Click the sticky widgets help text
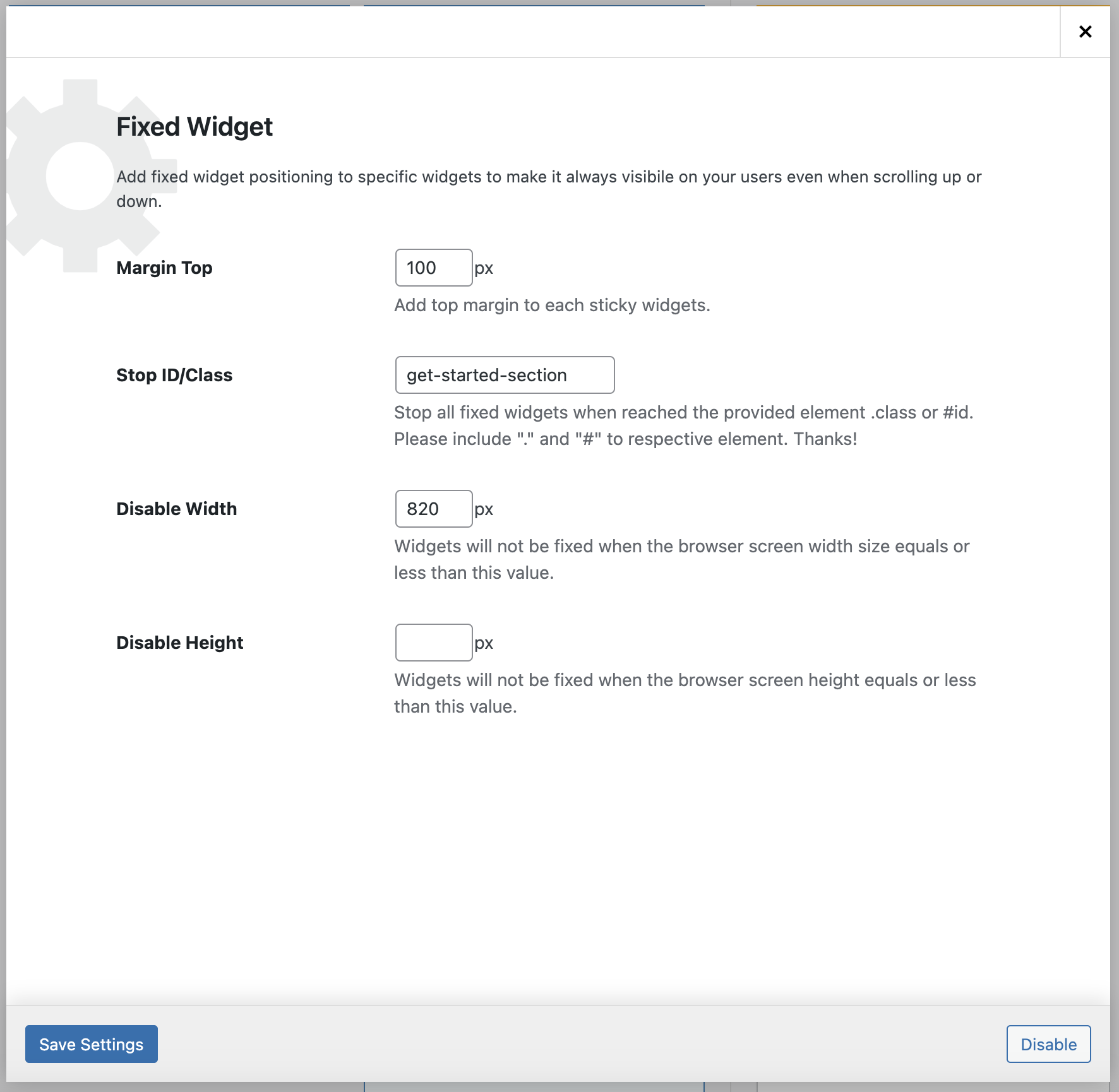The width and height of the screenshot is (1119, 1092). tap(551, 305)
